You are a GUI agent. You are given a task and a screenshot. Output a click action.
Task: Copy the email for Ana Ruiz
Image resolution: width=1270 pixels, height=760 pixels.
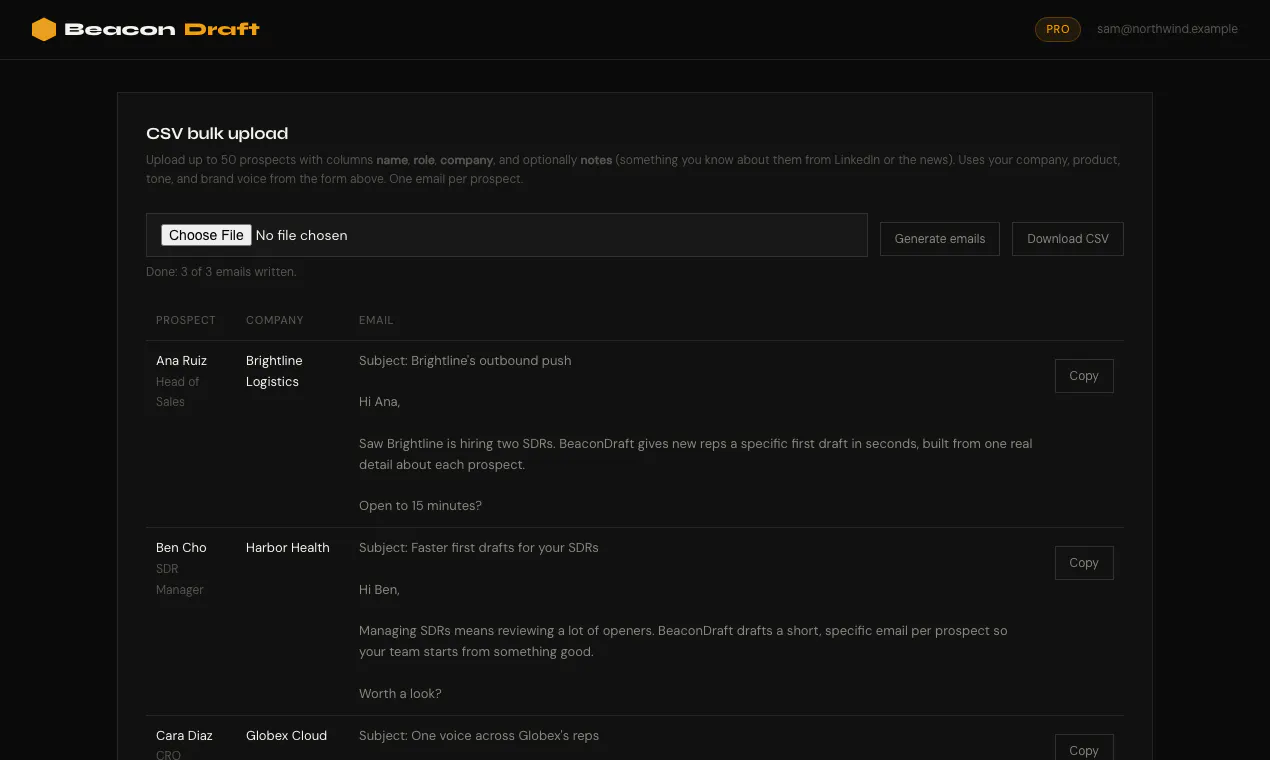pos(1084,375)
